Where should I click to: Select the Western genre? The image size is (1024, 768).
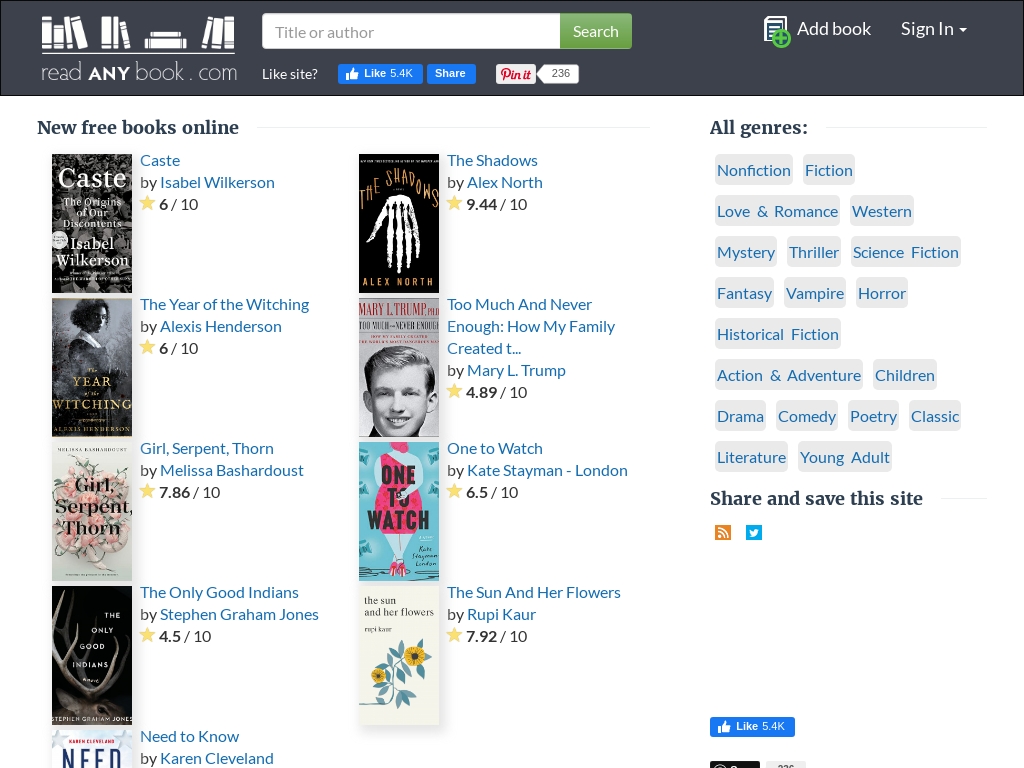[882, 212]
